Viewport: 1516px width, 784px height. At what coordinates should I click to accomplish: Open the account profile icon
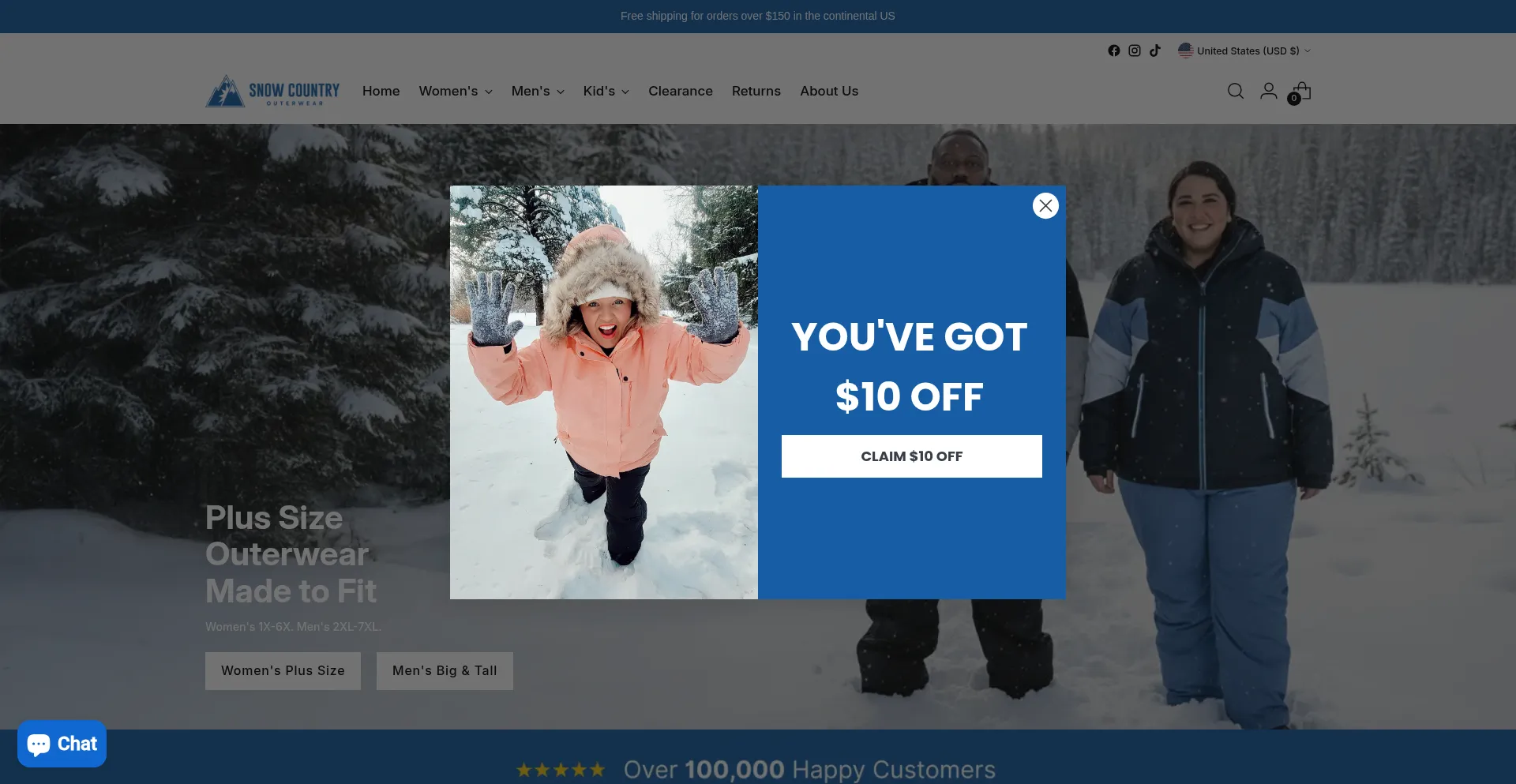pos(1269,92)
